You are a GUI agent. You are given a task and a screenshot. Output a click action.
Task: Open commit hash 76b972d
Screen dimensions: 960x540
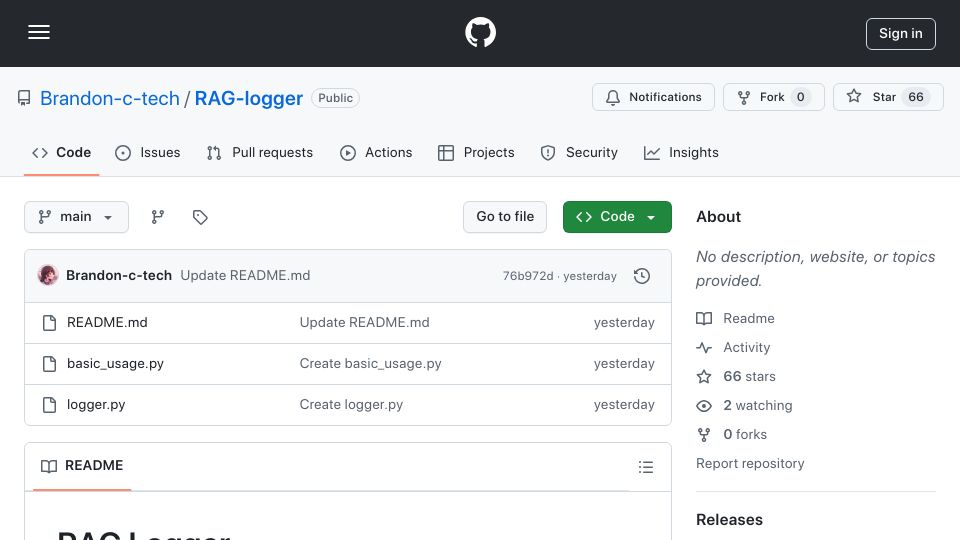[528, 276]
